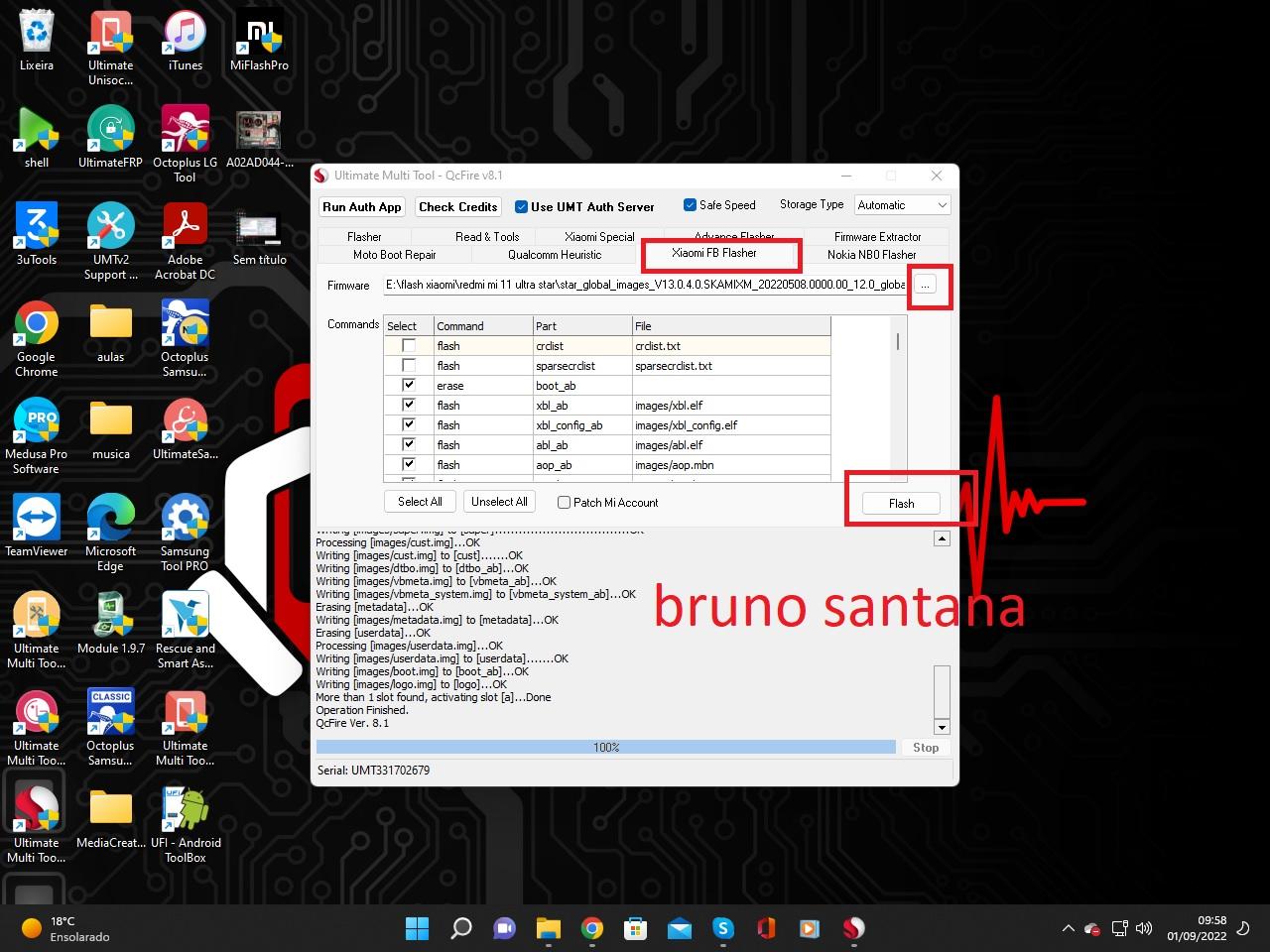Screen dimensions: 1270x952
Task: Open UMTv2 Support shortcut
Action: coord(110,242)
